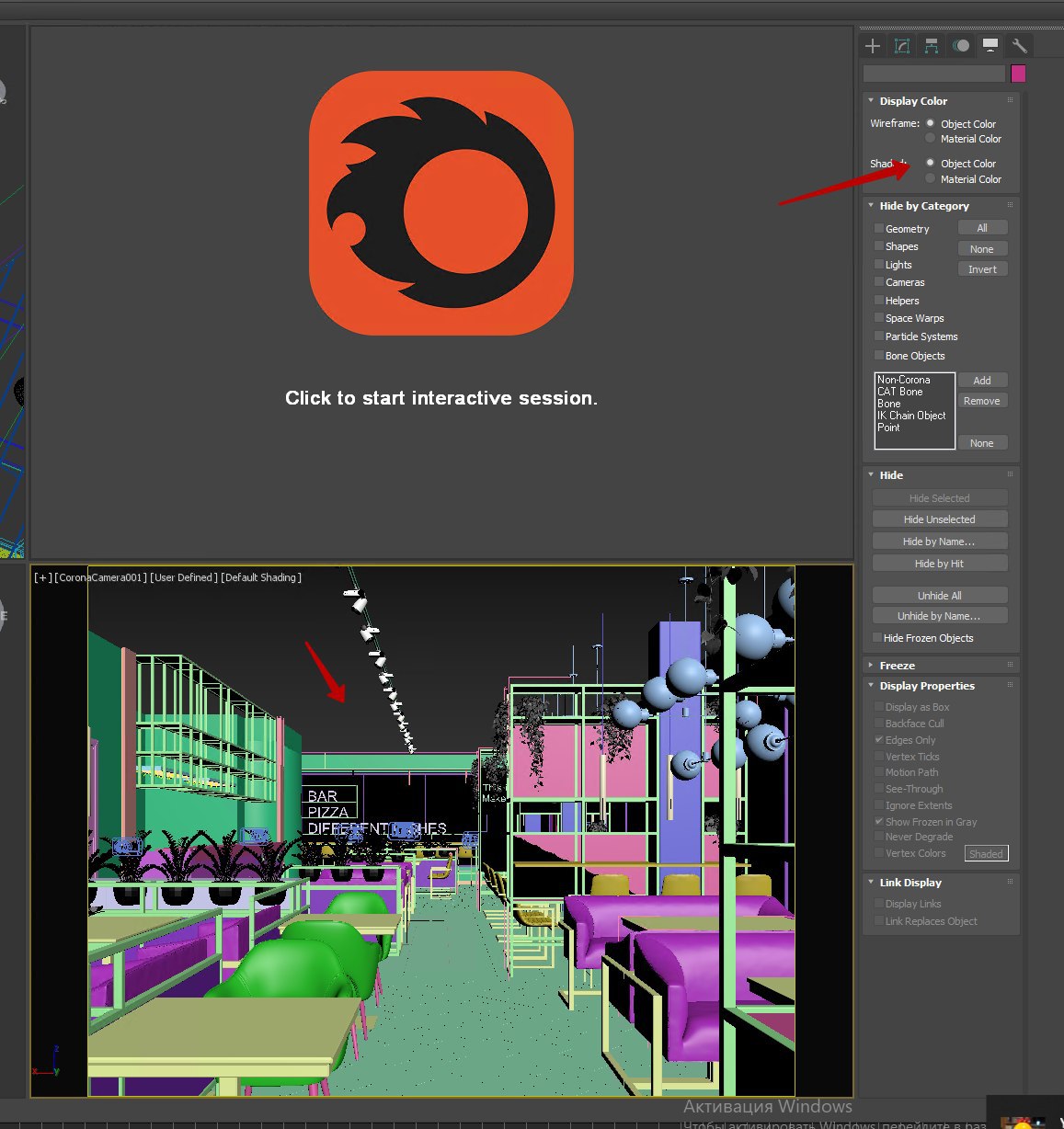Toggle Link Replaces Object checkbox
1064x1129 pixels.
pyautogui.click(x=878, y=920)
